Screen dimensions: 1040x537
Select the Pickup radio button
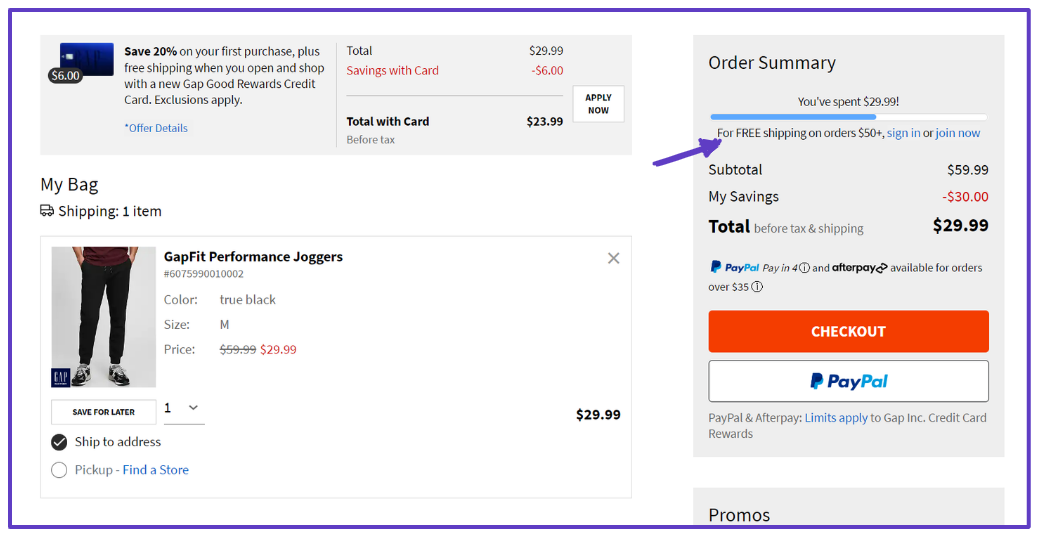click(59, 470)
